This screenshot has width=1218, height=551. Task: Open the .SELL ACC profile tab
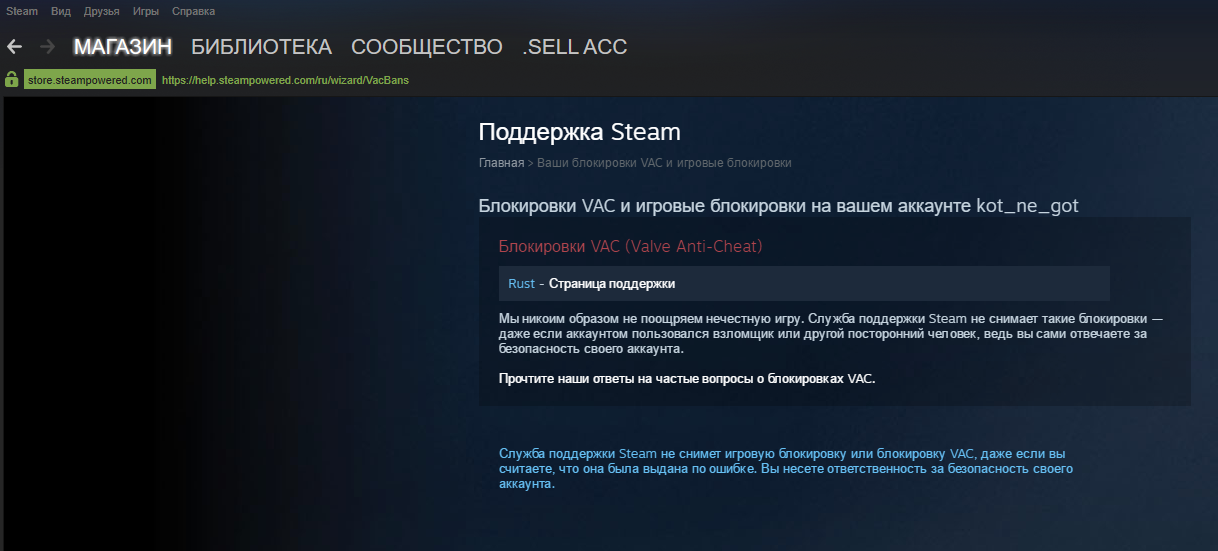(575, 46)
